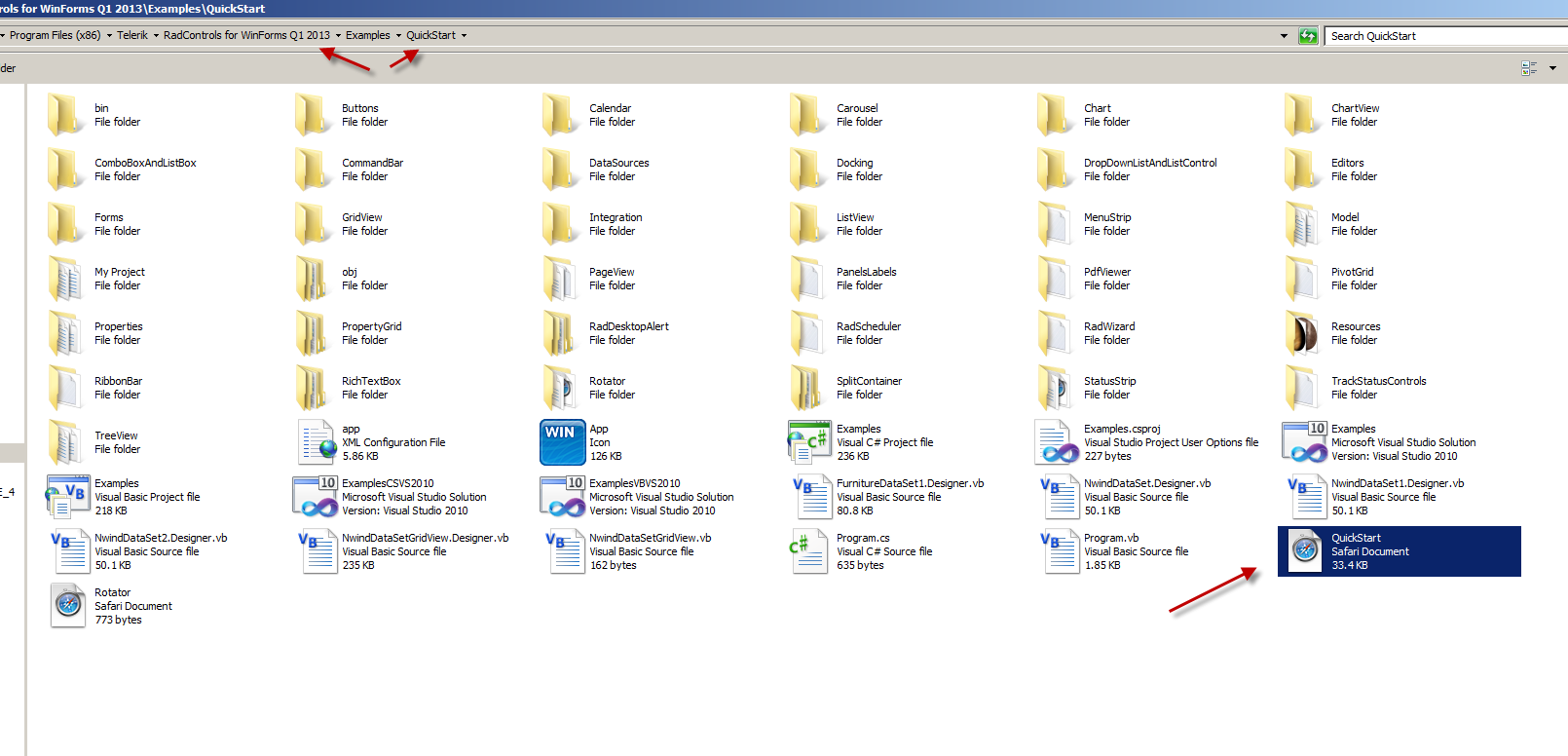This screenshot has height=756, width=1568.
Task: Select the NwindDataSet2.Designer.vb file icon
Action: pyautogui.click(x=68, y=551)
